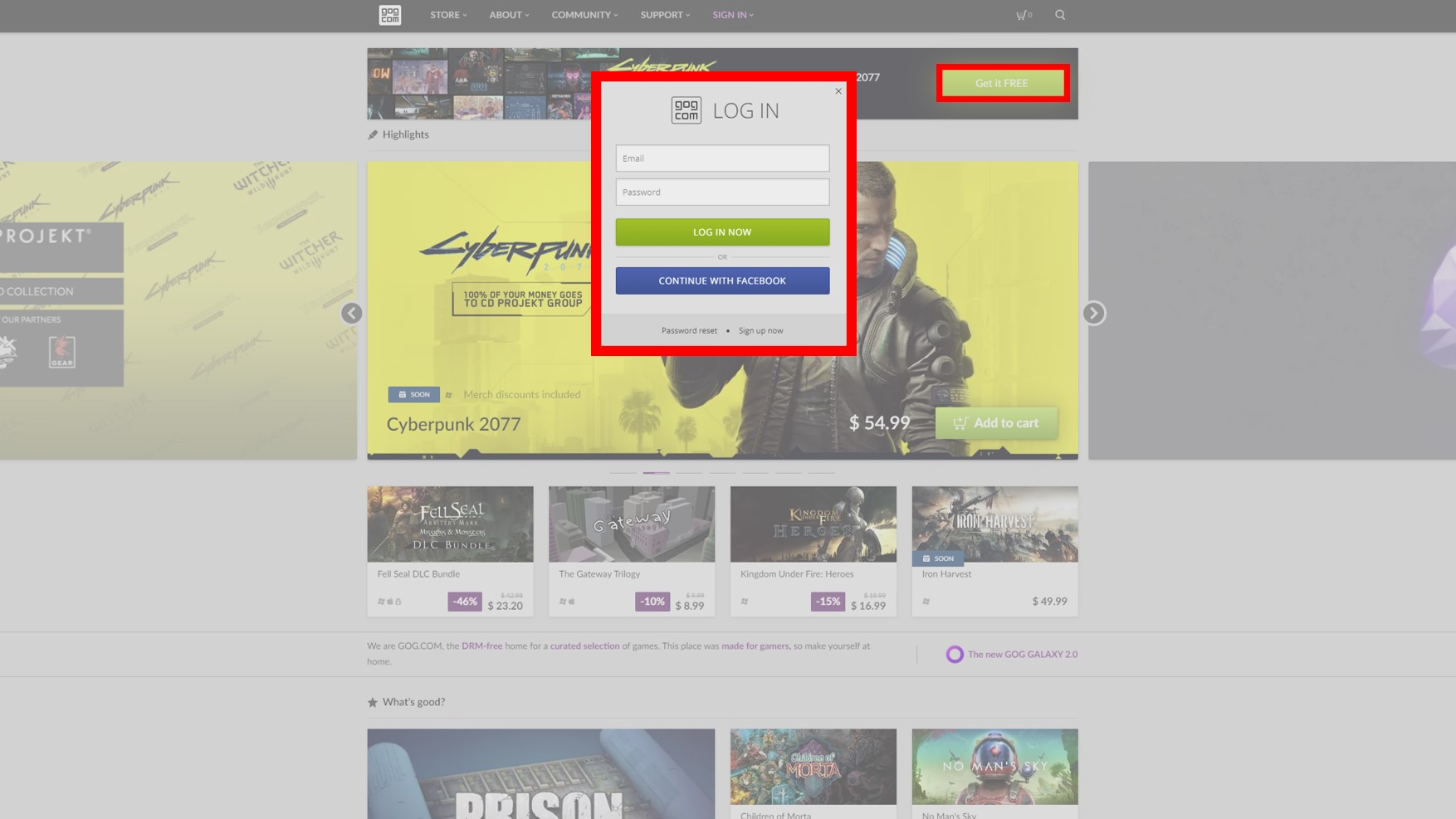Expand the Store menu
The image size is (1456, 819).
tap(448, 15)
